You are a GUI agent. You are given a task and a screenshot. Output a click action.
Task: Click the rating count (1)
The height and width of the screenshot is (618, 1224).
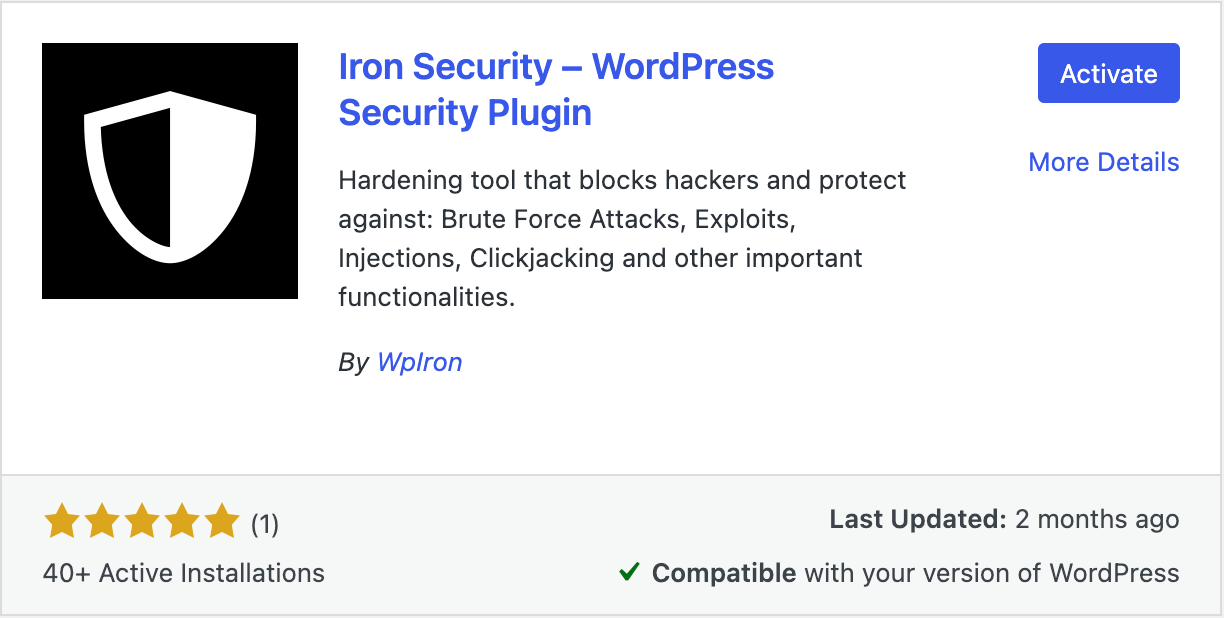[264, 523]
